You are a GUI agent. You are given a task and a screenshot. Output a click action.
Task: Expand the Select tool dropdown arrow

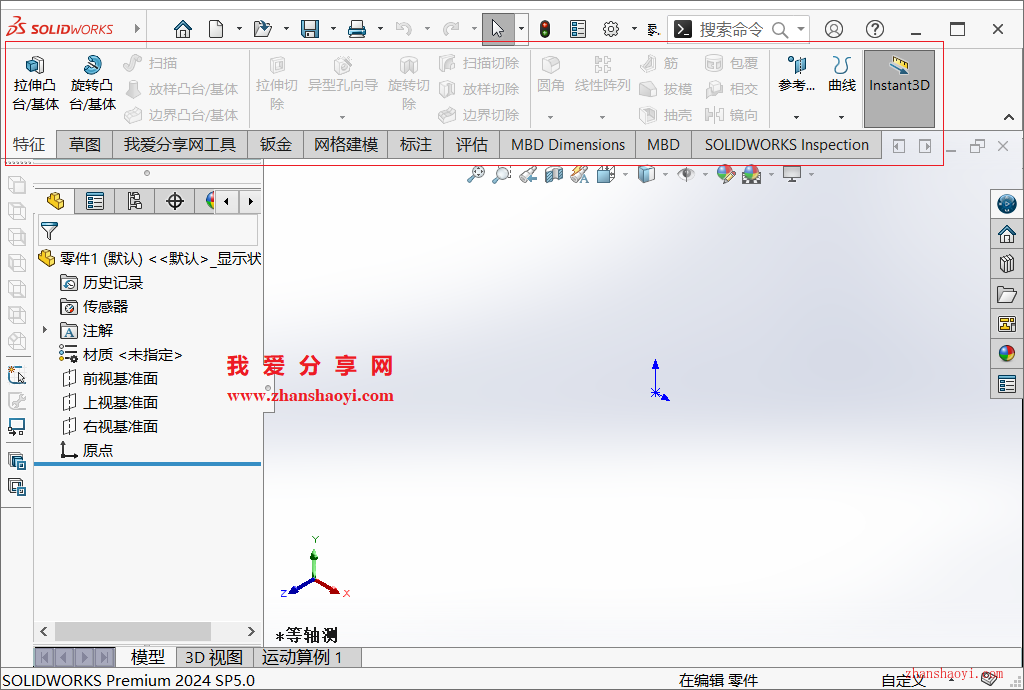coord(521,29)
